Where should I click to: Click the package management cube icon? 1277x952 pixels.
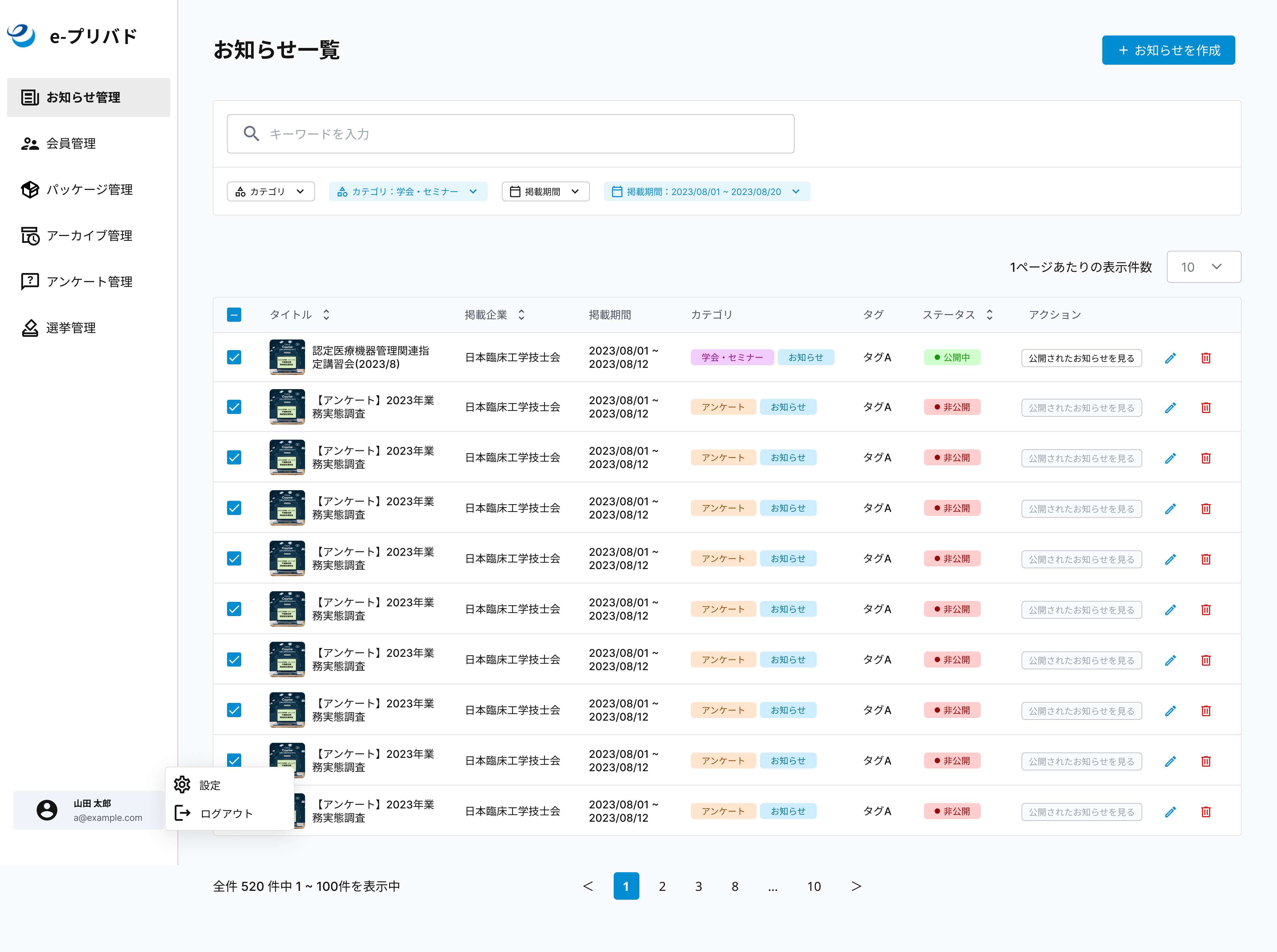(x=30, y=190)
